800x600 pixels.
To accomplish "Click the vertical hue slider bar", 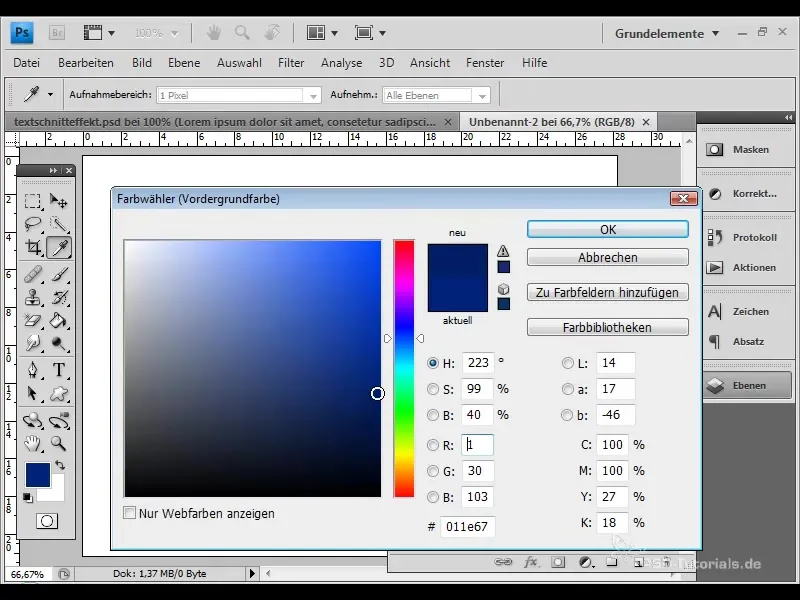I will 404,368.
